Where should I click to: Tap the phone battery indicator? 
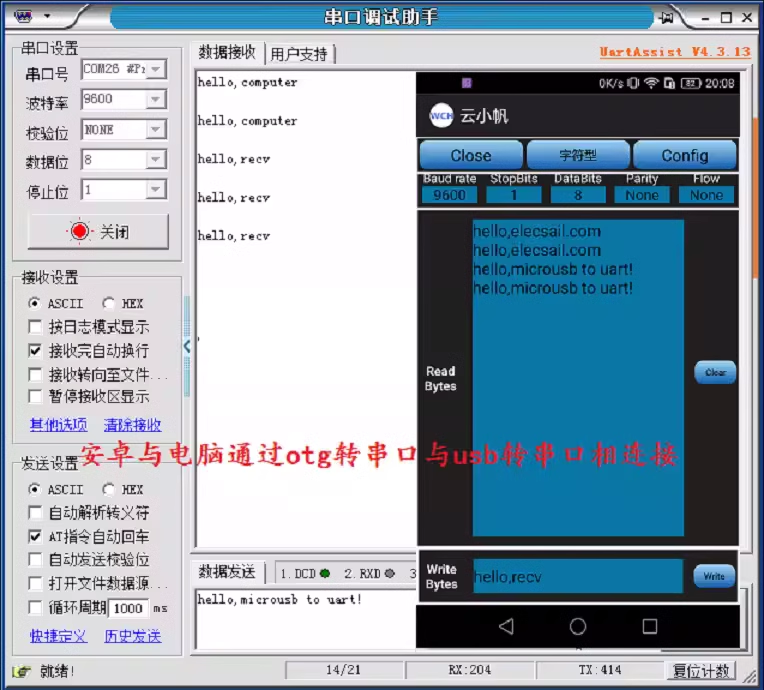pos(691,83)
